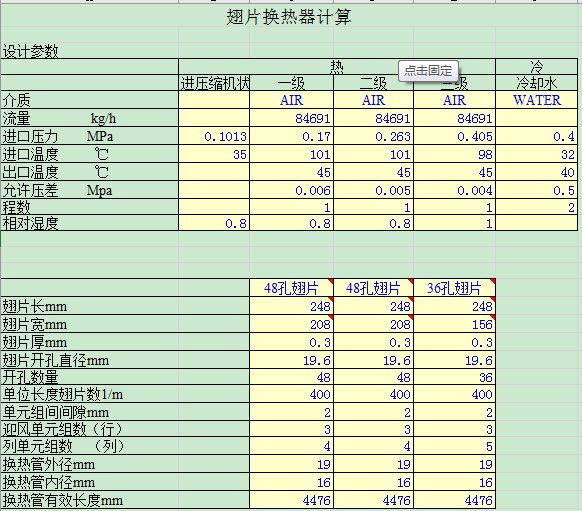Click cooling water outlet temperature 40
The height and width of the screenshot is (511, 582).
[537, 172]
